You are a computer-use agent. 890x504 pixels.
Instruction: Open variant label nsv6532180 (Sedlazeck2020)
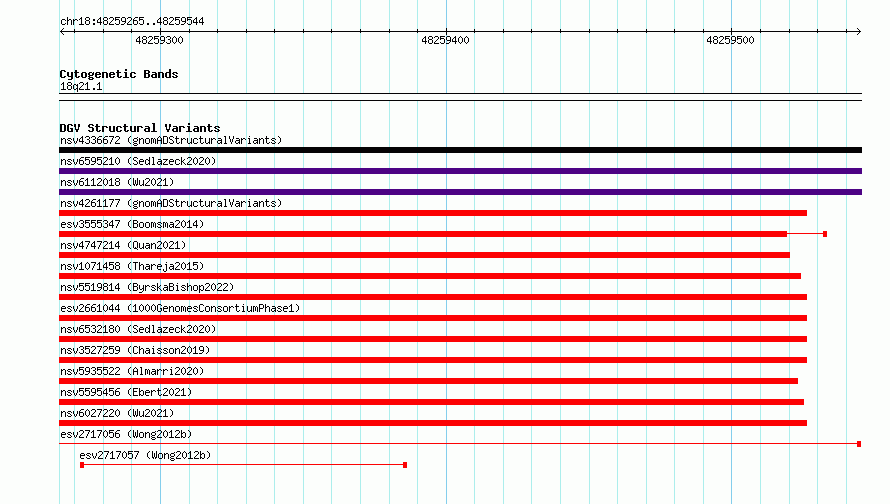click(x=138, y=329)
